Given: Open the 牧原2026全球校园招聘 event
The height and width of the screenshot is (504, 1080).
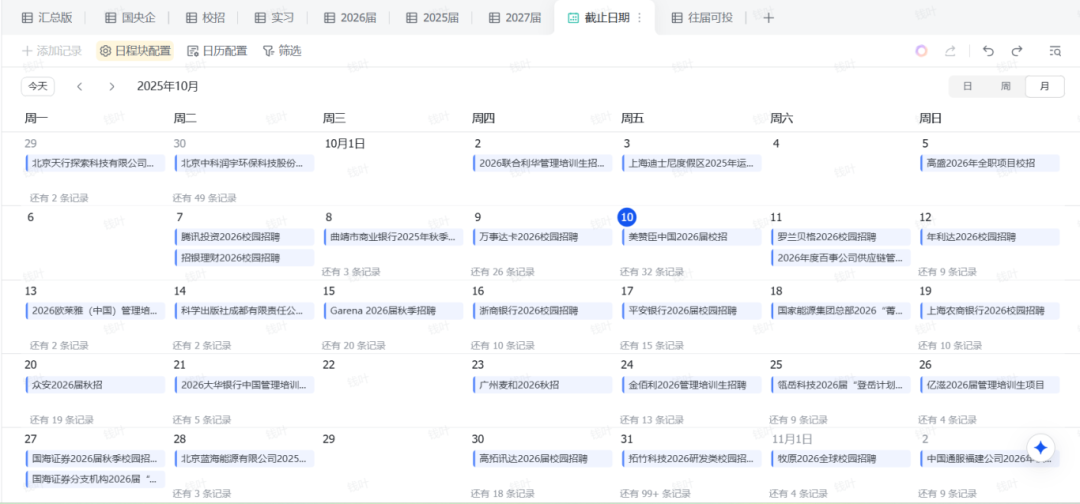Looking at the screenshot, I should pos(841,459).
